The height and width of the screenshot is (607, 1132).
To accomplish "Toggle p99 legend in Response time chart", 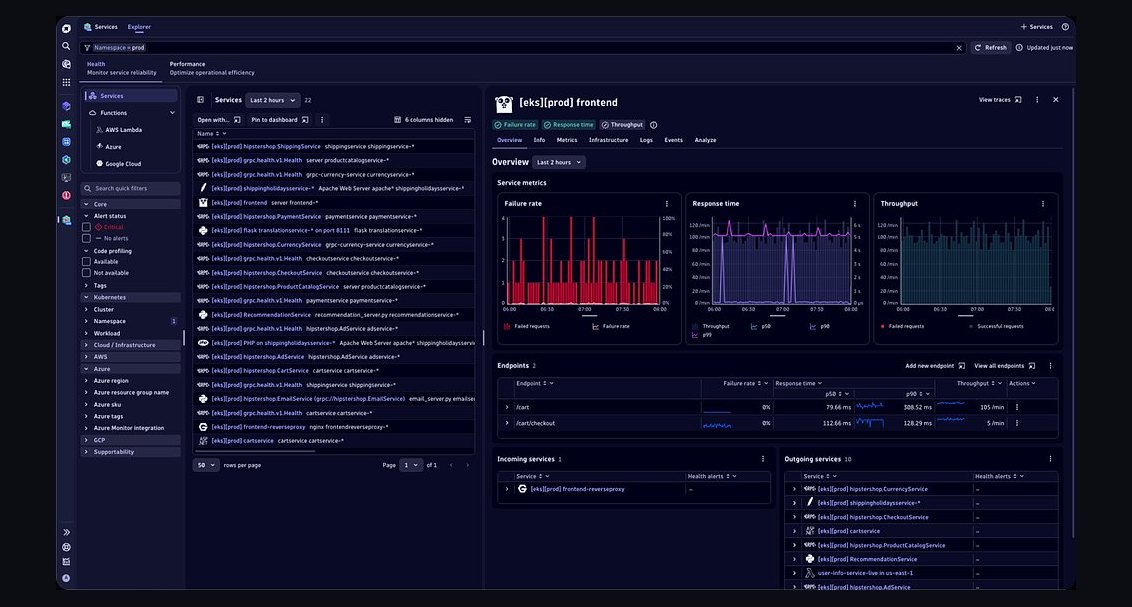I will (702, 335).
